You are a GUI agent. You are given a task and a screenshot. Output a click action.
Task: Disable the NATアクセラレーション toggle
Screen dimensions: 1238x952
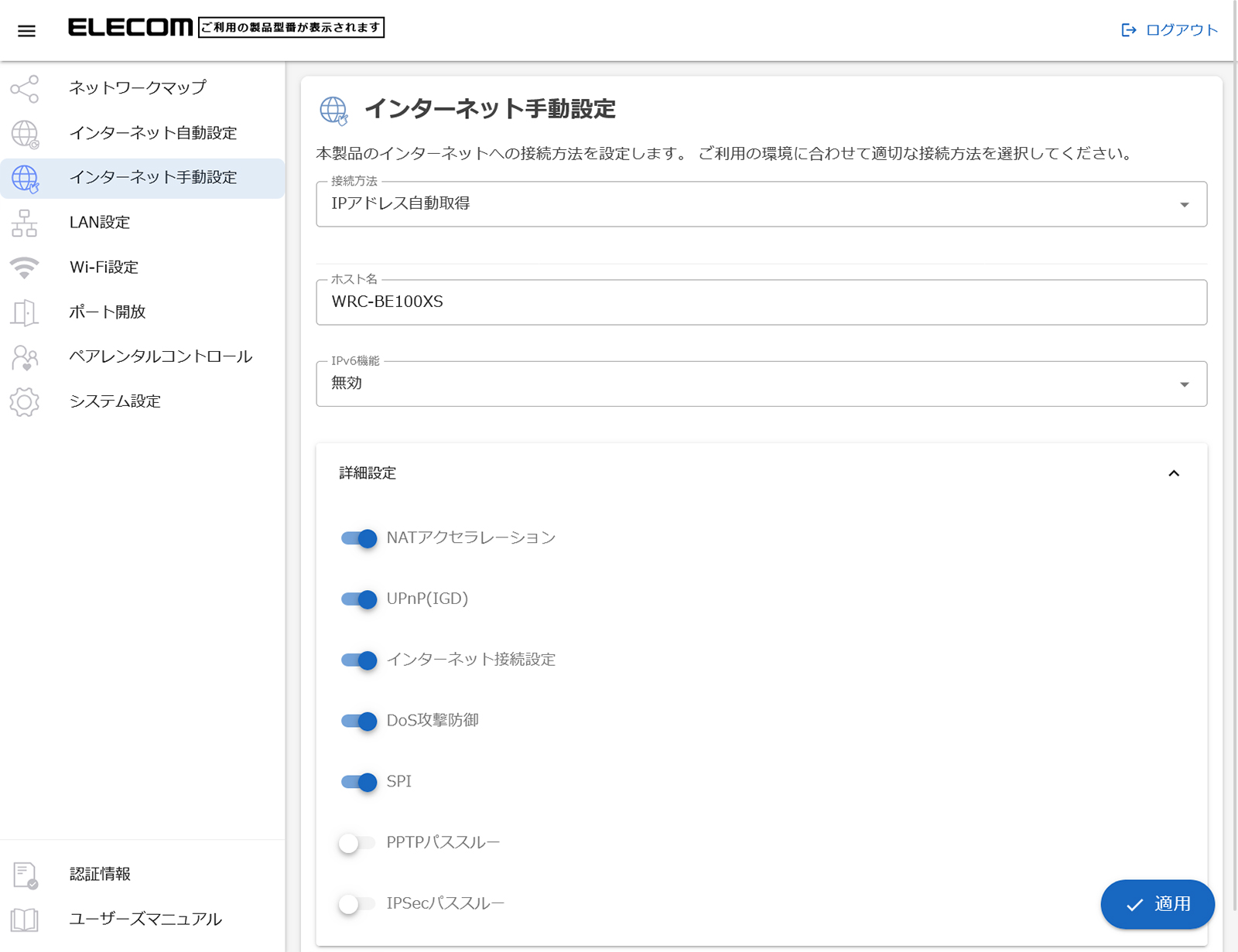[359, 538]
